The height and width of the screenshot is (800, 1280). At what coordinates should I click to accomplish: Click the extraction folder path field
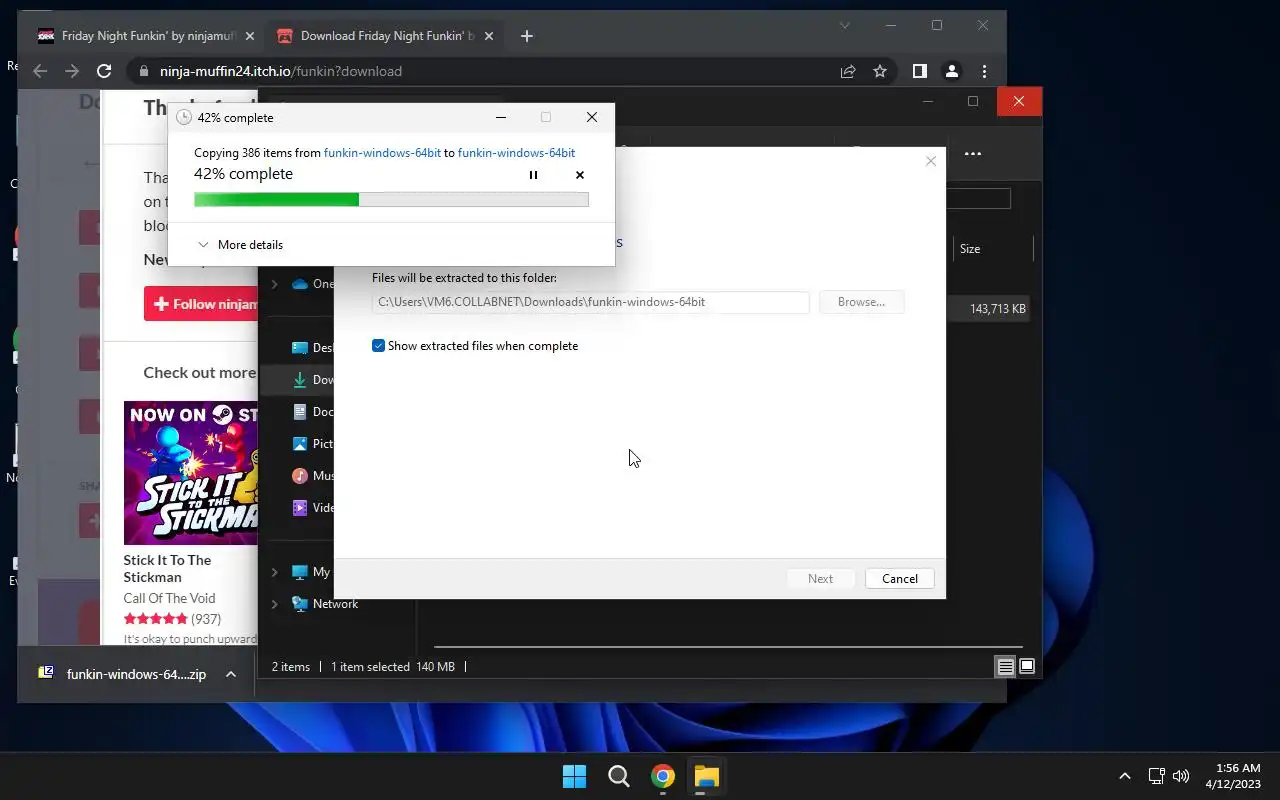click(590, 302)
